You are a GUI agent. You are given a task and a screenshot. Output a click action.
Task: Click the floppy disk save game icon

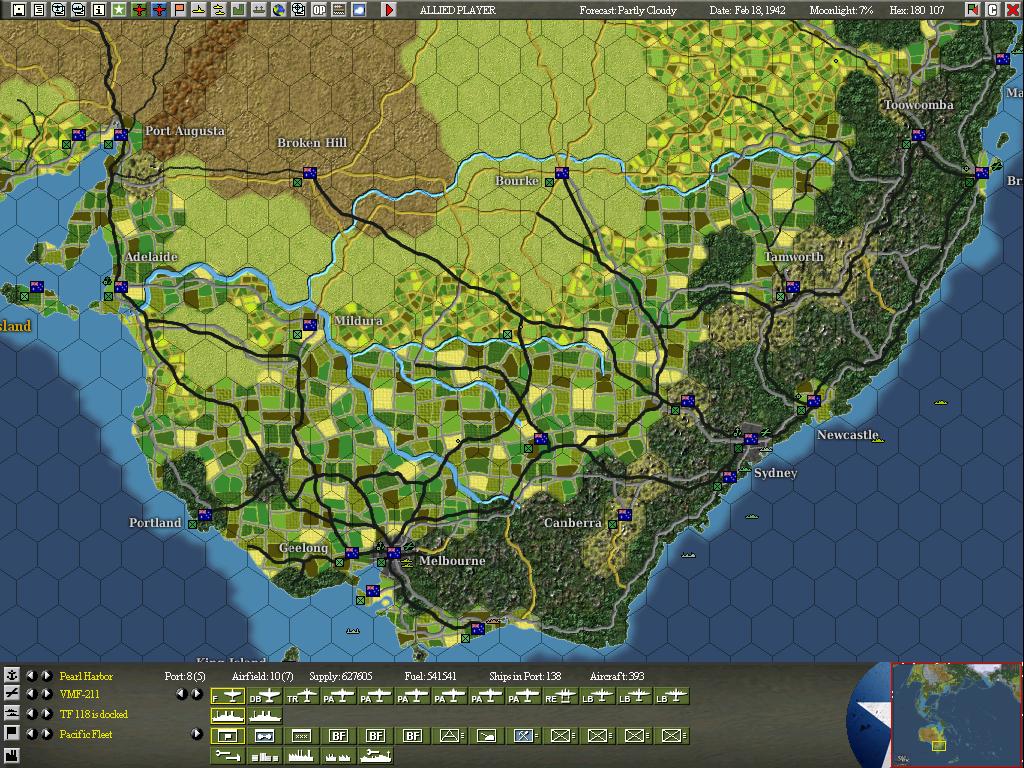pos(19,10)
